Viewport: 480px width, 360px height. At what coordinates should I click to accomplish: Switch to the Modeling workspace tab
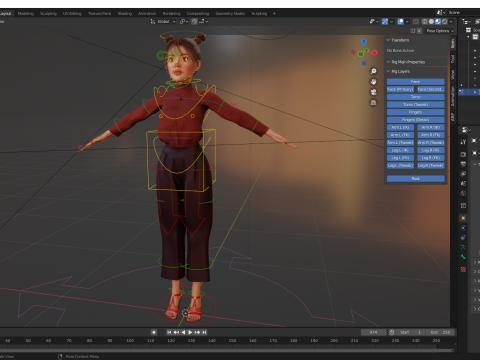[26, 14]
